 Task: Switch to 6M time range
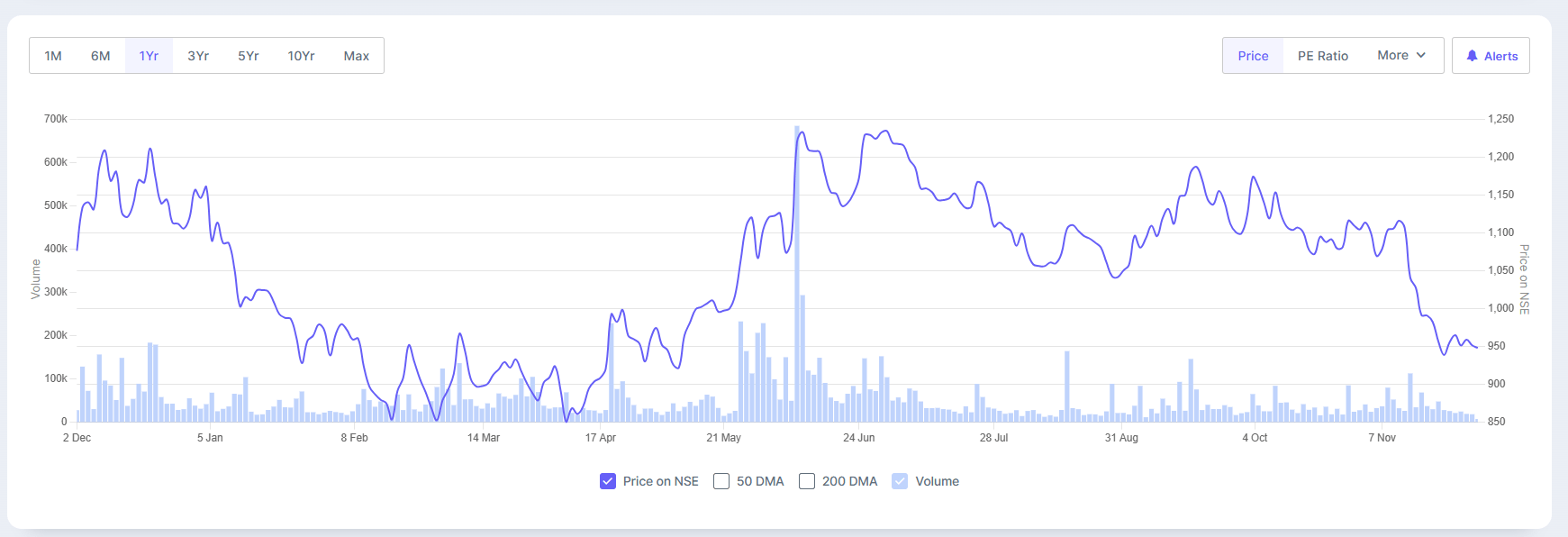point(100,56)
